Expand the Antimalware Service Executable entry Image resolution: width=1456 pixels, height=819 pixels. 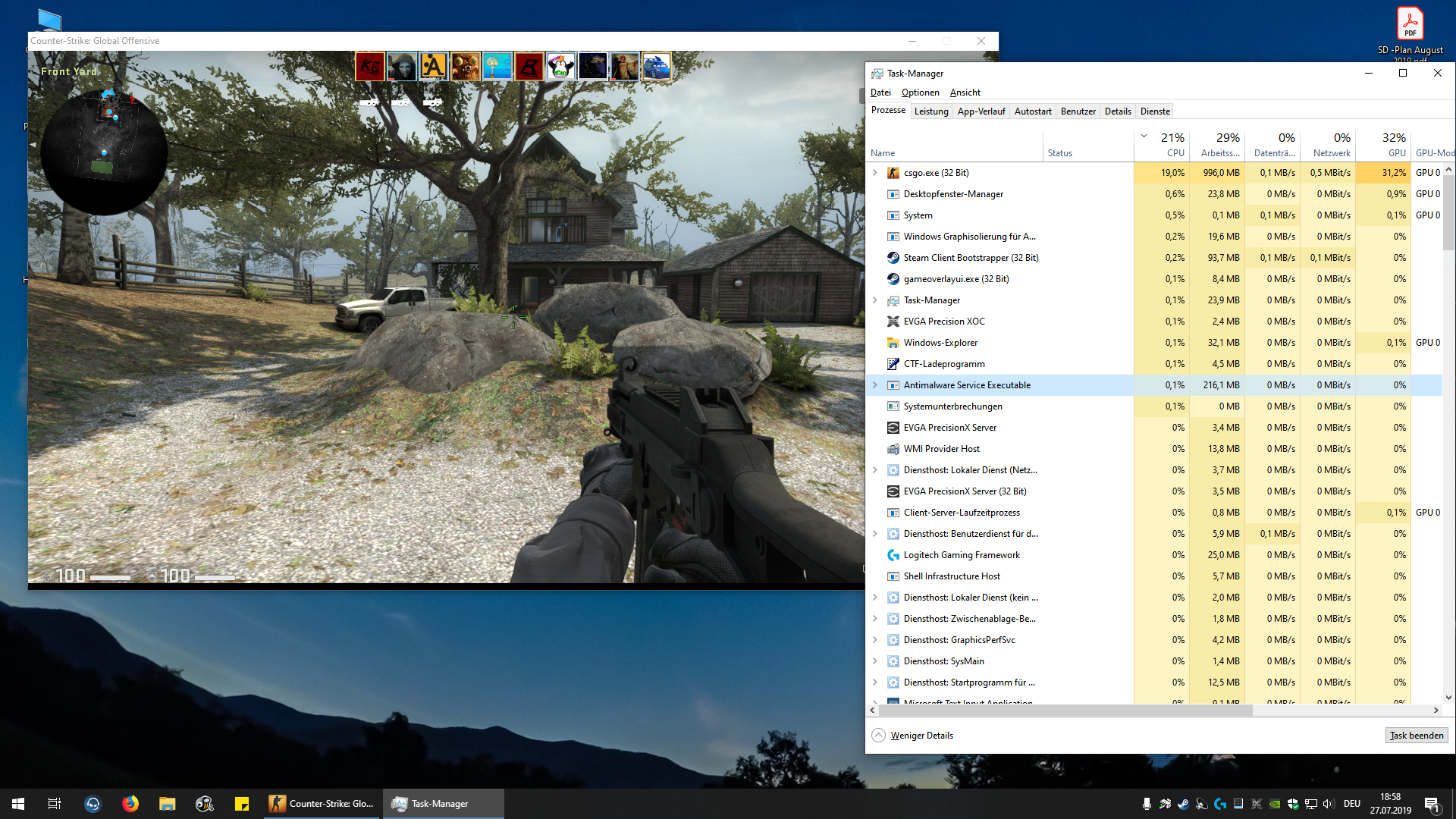(x=875, y=385)
